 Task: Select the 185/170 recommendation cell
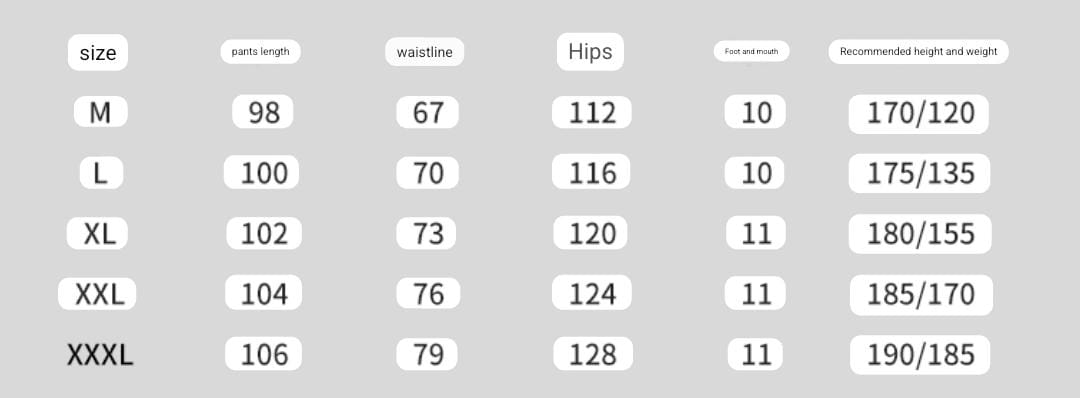pos(922,295)
